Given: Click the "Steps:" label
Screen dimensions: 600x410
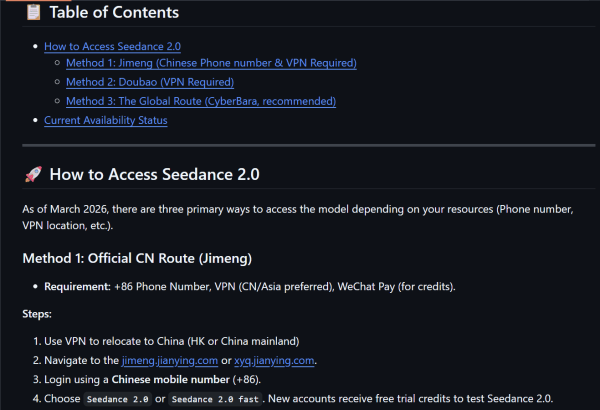Looking at the screenshot, I should pyautogui.click(x=37, y=314).
